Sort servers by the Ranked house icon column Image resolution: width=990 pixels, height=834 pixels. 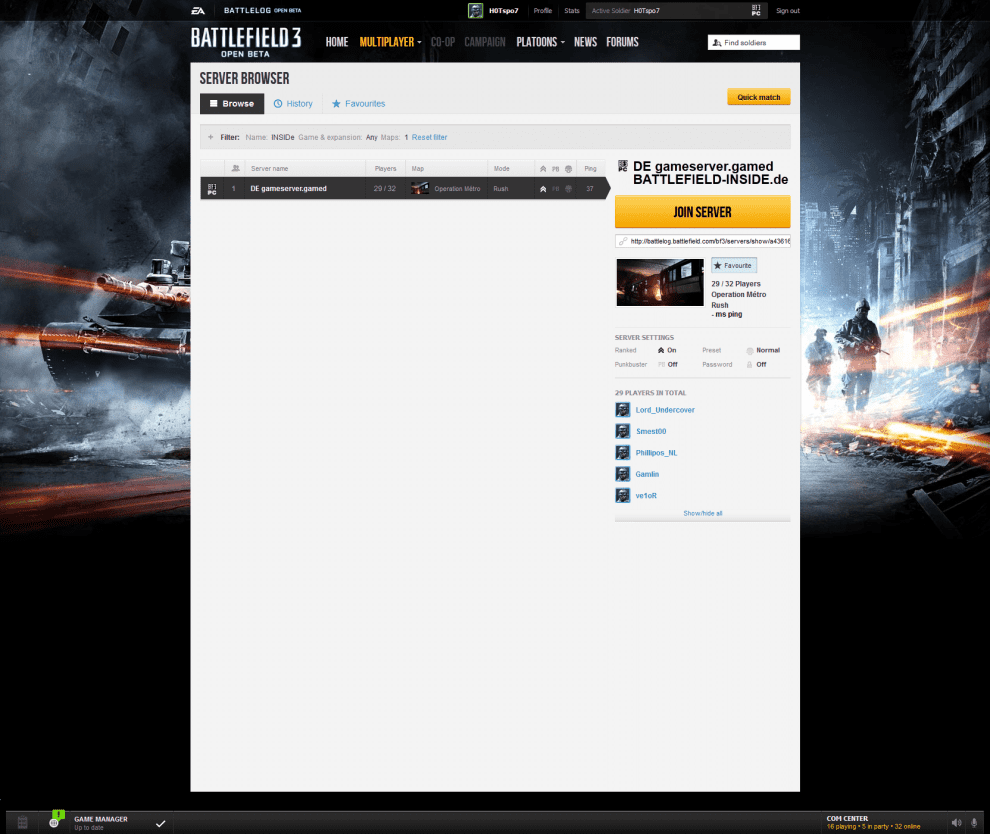[x=541, y=168]
